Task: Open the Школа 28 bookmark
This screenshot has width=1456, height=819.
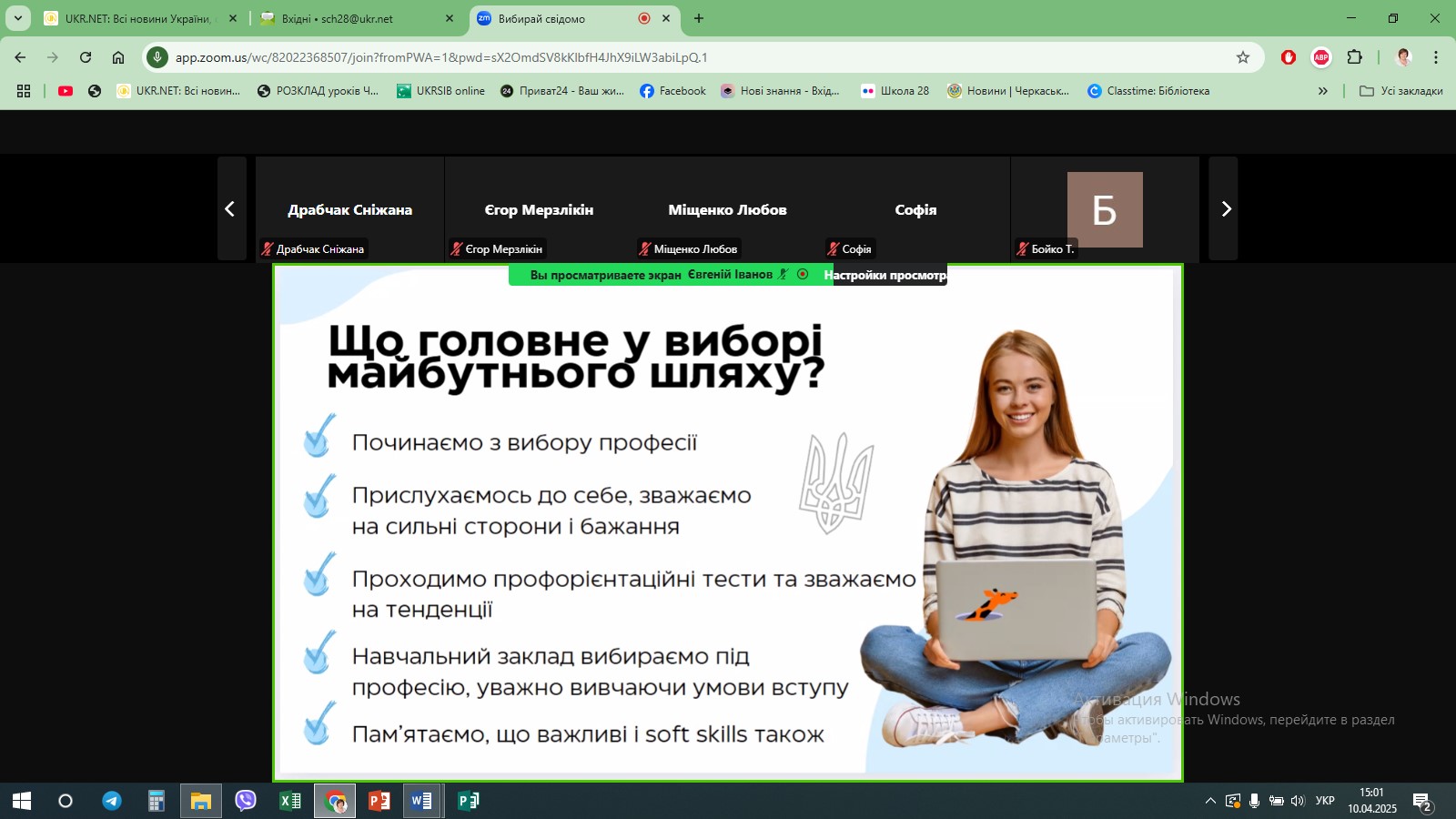Action: tap(895, 91)
